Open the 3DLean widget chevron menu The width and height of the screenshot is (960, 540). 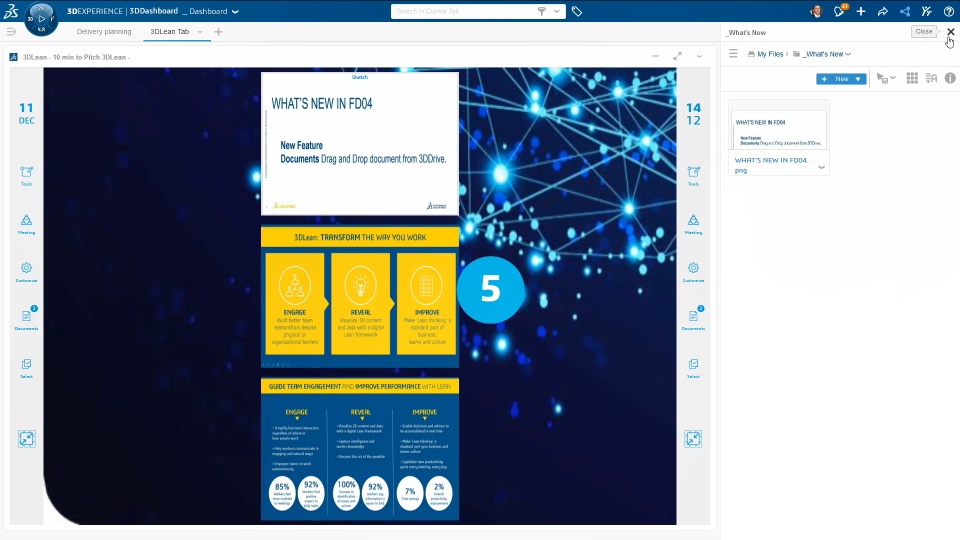pyautogui.click(x=699, y=56)
